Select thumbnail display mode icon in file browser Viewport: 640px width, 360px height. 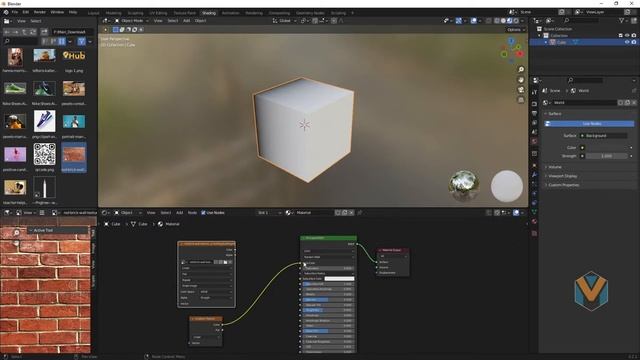pyautogui.click(x=62, y=41)
